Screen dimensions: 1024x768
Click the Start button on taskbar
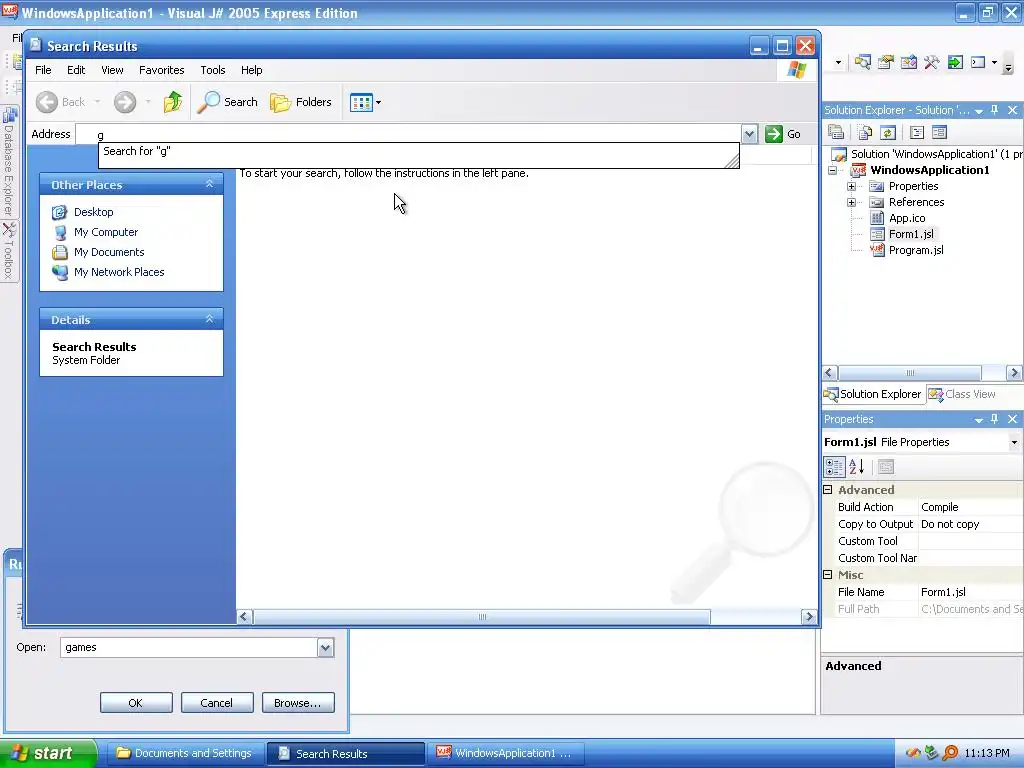48,753
